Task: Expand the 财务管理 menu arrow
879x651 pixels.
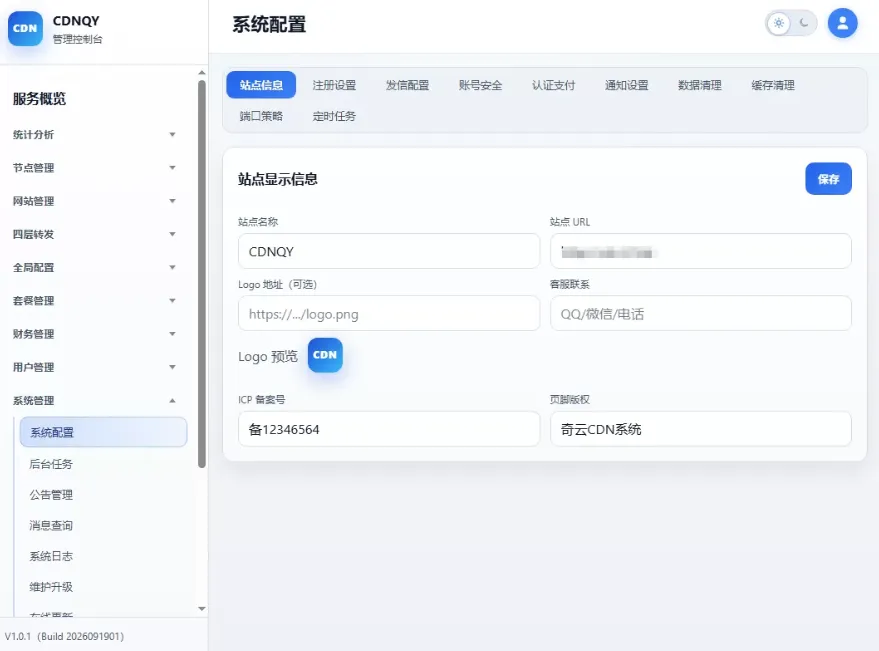Action: click(173, 334)
